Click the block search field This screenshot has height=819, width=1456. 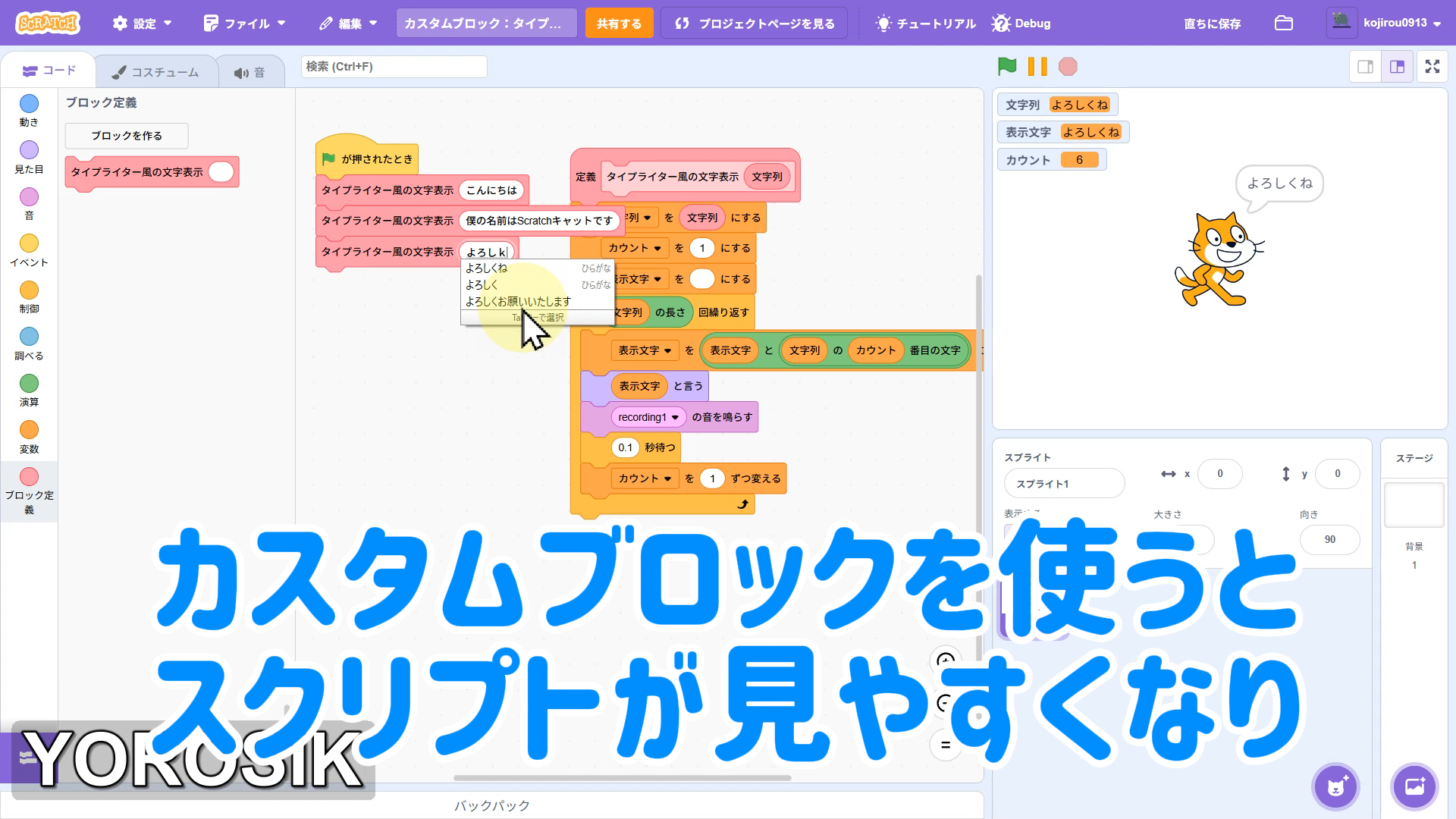tap(394, 67)
